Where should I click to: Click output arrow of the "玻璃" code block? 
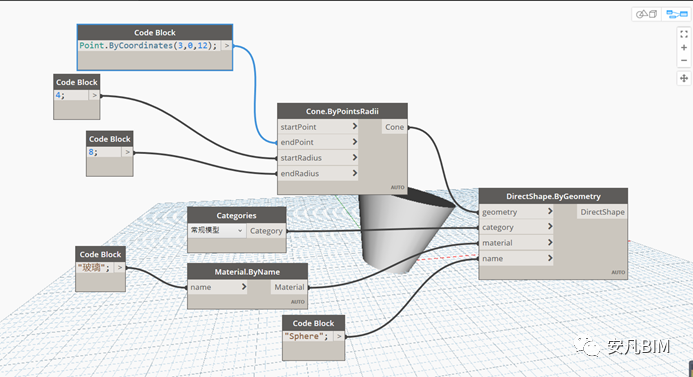coord(120,267)
